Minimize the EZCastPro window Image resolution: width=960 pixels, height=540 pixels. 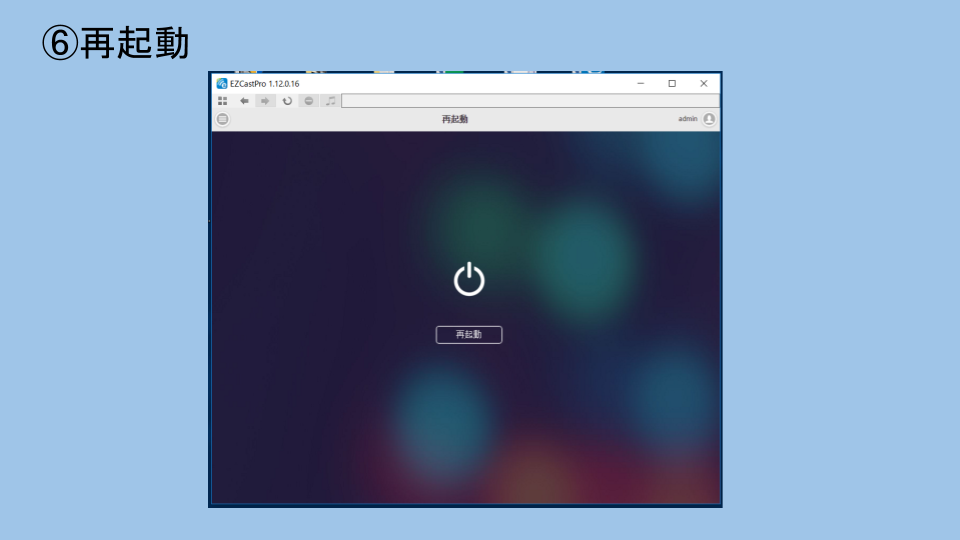[x=641, y=84]
